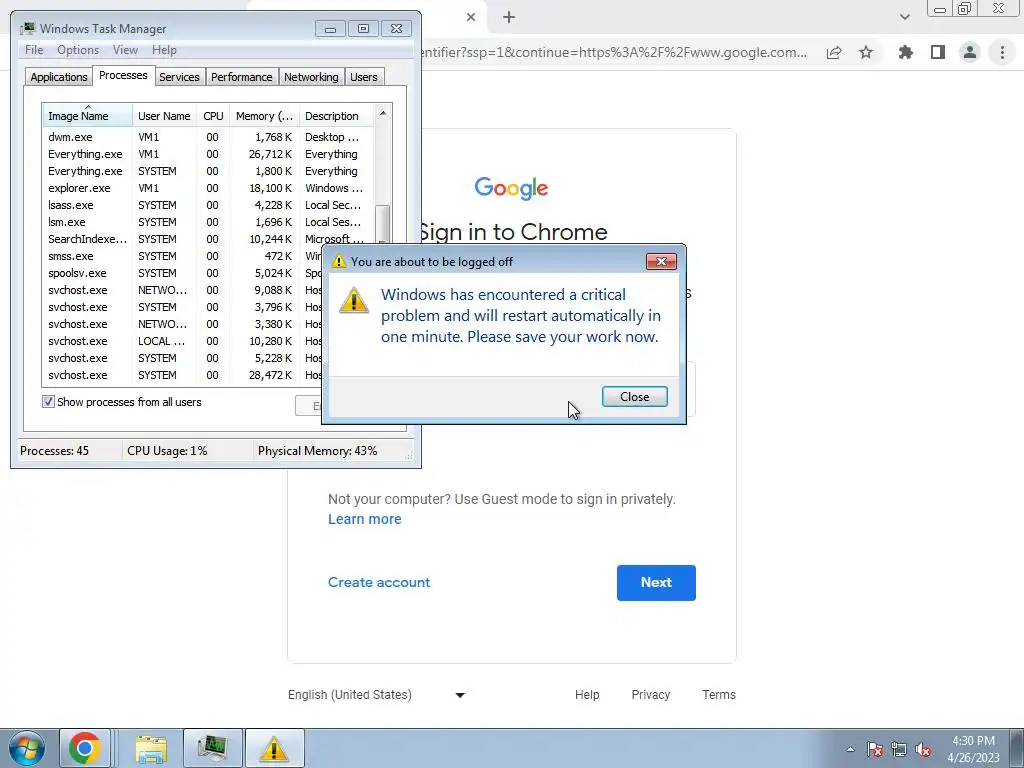Select the SearchIndexer process row
Image resolution: width=1024 pixels, height=768 pixels.
(208, 238)
